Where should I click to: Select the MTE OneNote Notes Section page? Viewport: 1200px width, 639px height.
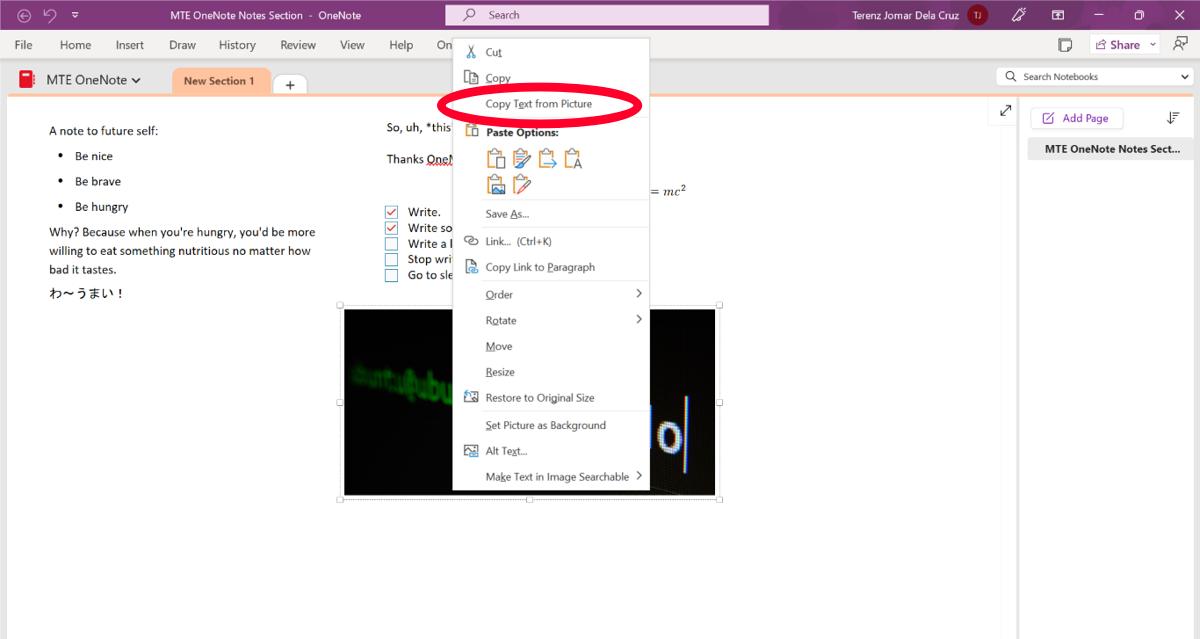tap(1110, 148)
